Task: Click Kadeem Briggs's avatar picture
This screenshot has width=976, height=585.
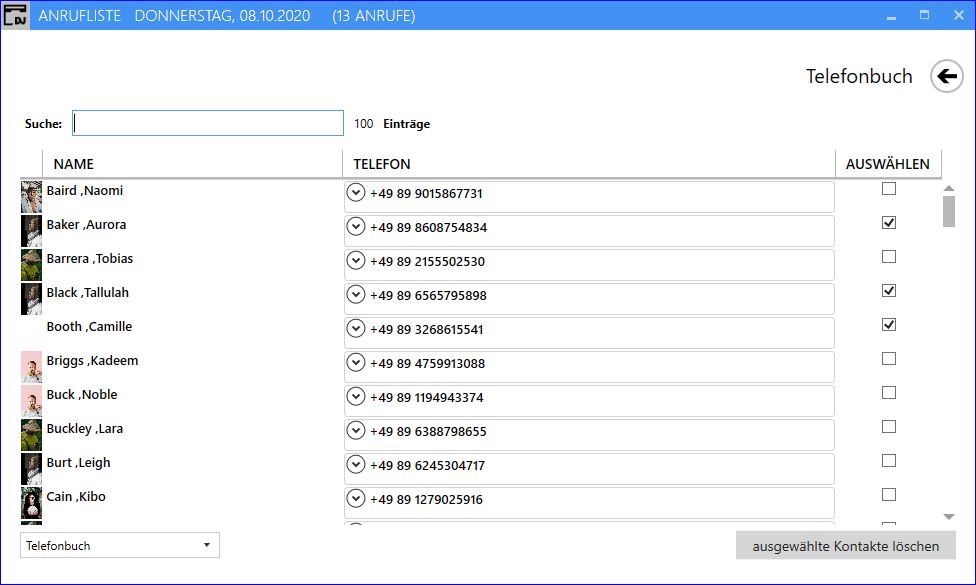Action: pyautogui.click(x=31, y=367)
